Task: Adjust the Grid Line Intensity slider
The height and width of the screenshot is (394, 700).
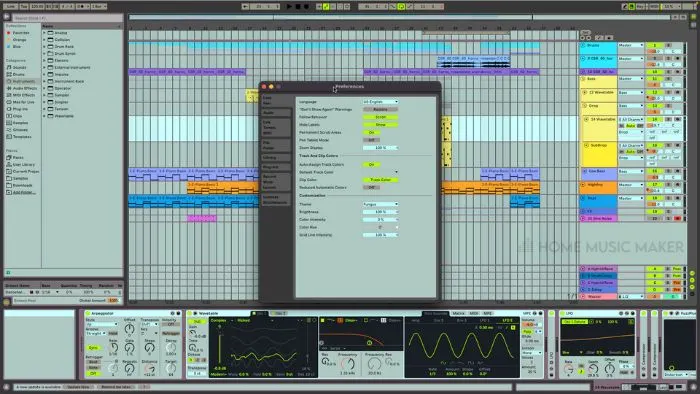Action: point(380,235)
